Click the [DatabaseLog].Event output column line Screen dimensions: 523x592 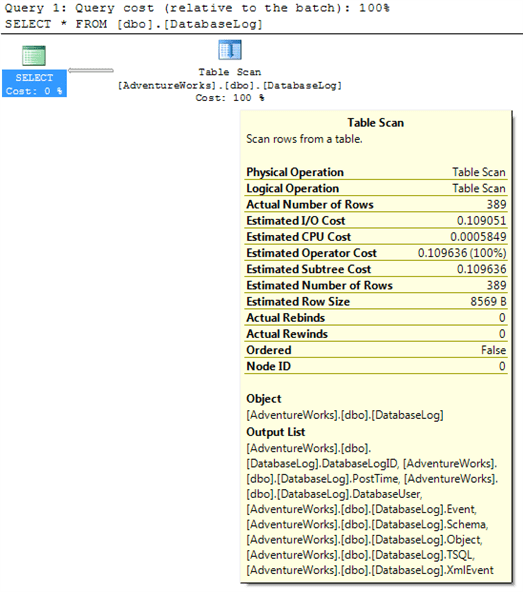pos(361,509)
